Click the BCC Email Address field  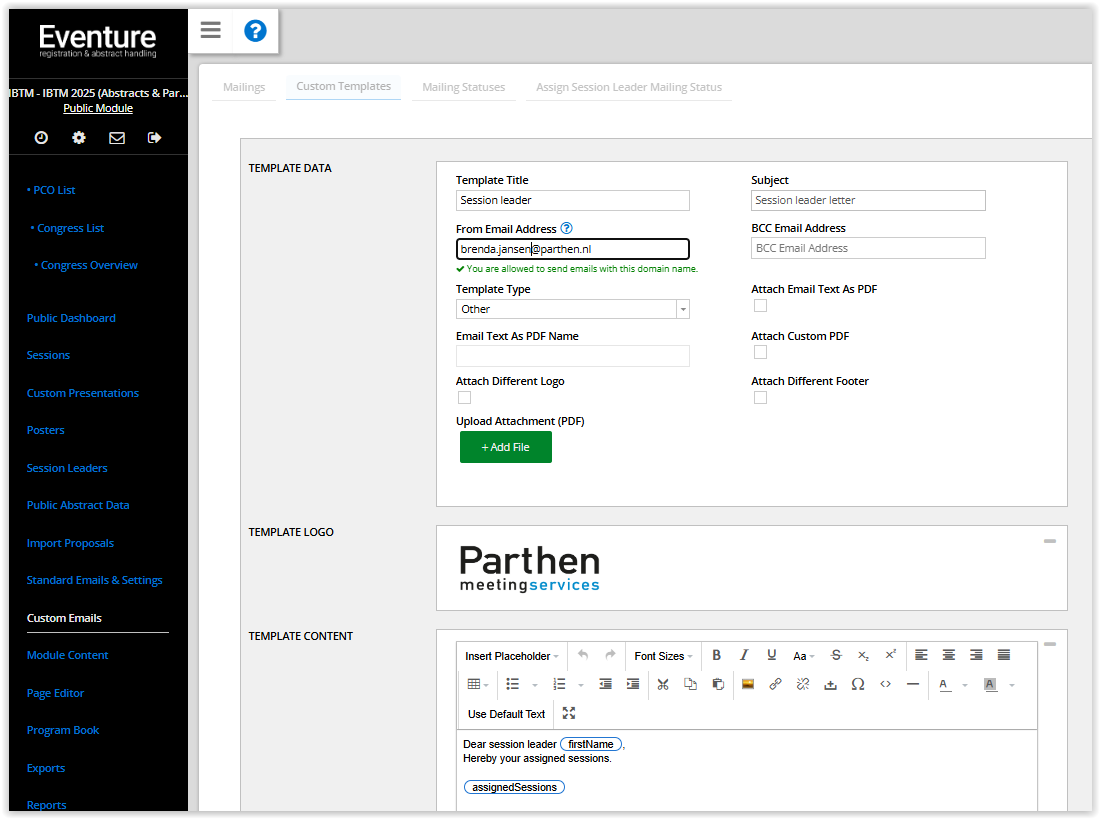tap(867, 248)
